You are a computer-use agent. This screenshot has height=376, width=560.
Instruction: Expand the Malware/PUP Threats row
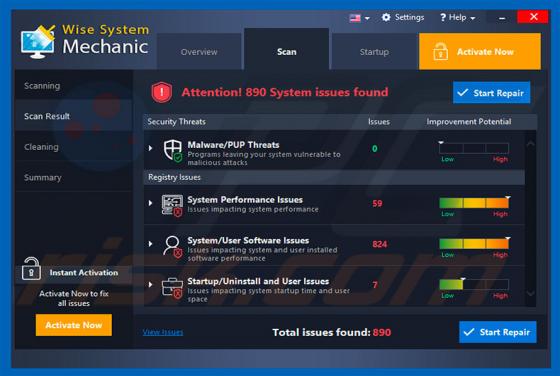coord(150,148)
